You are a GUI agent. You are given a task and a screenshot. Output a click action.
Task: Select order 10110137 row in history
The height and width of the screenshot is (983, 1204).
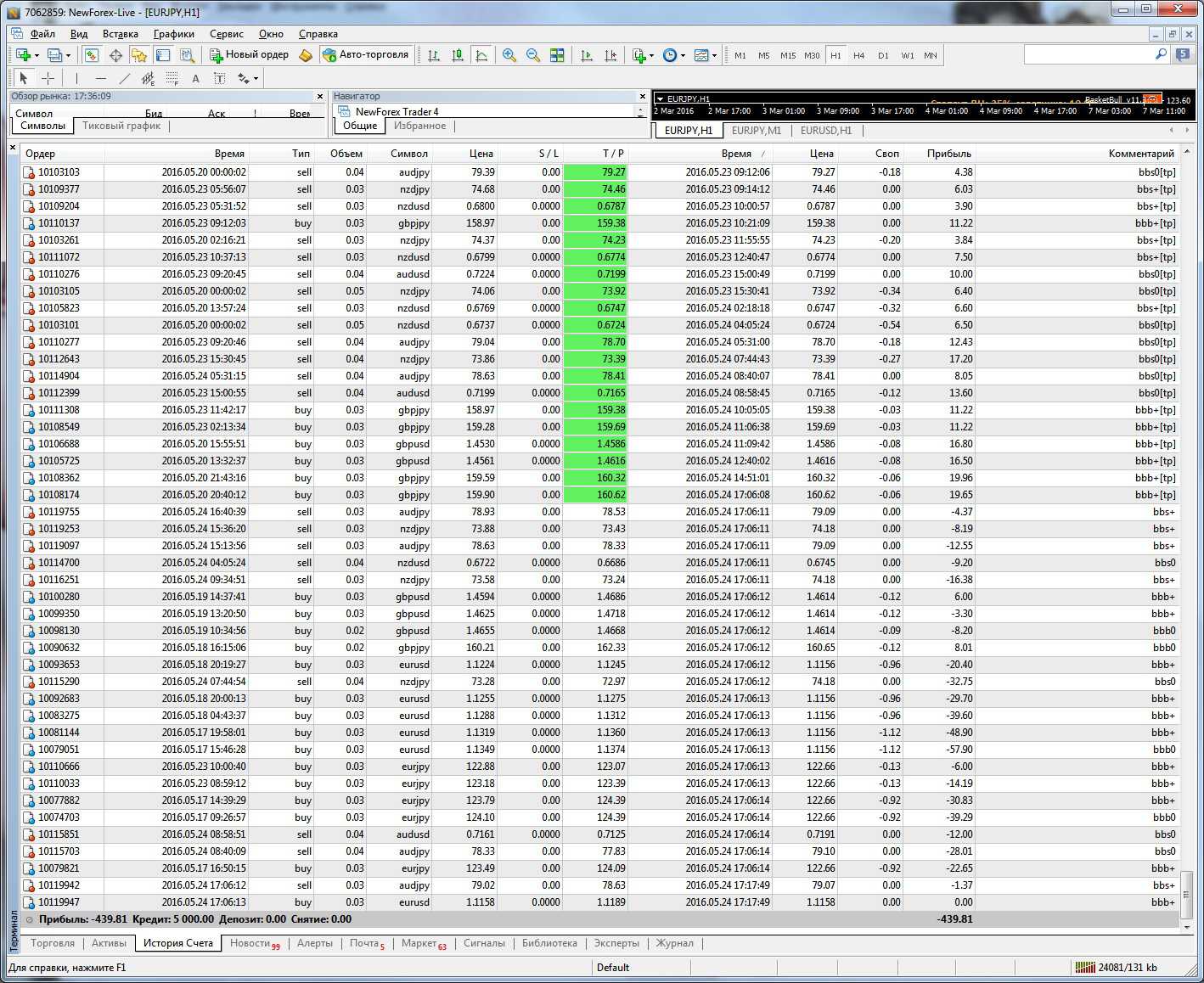point(59,223)
